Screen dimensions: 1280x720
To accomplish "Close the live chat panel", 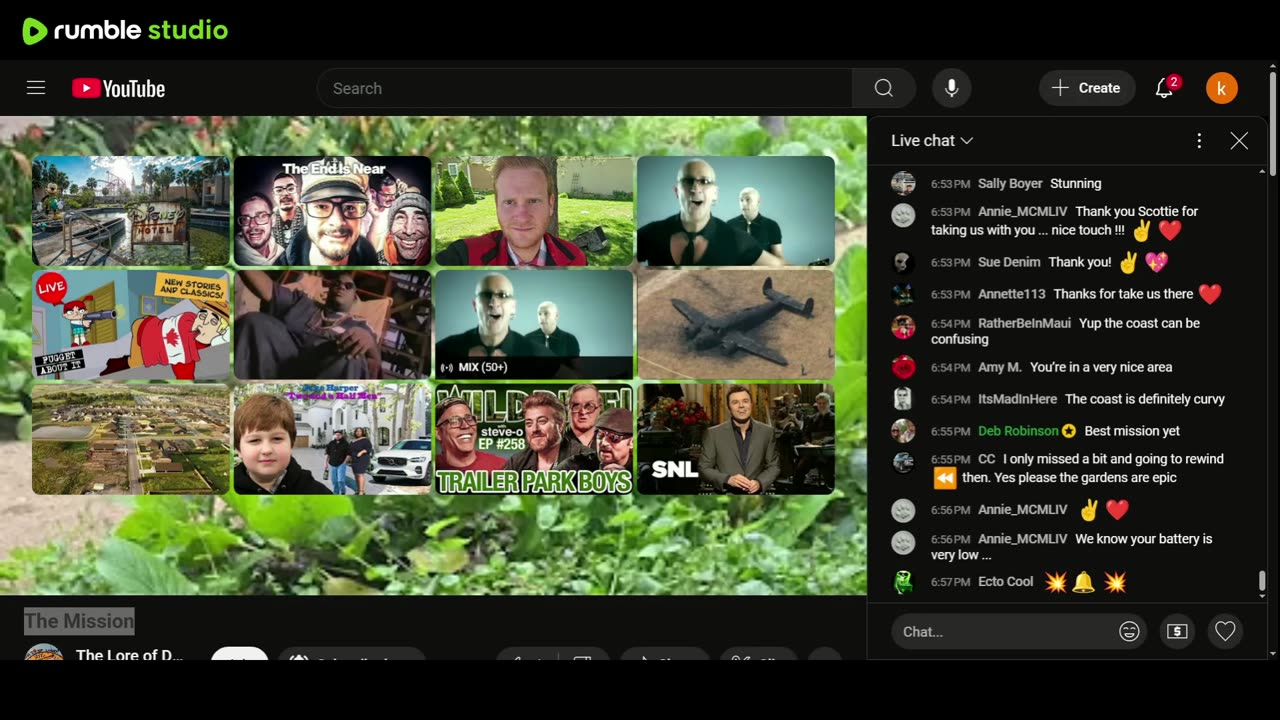I will (x=1239, y=141).
